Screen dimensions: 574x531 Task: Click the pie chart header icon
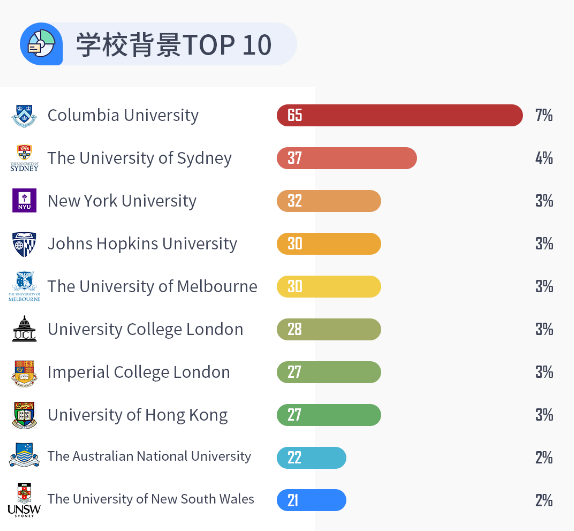[41, 44]
